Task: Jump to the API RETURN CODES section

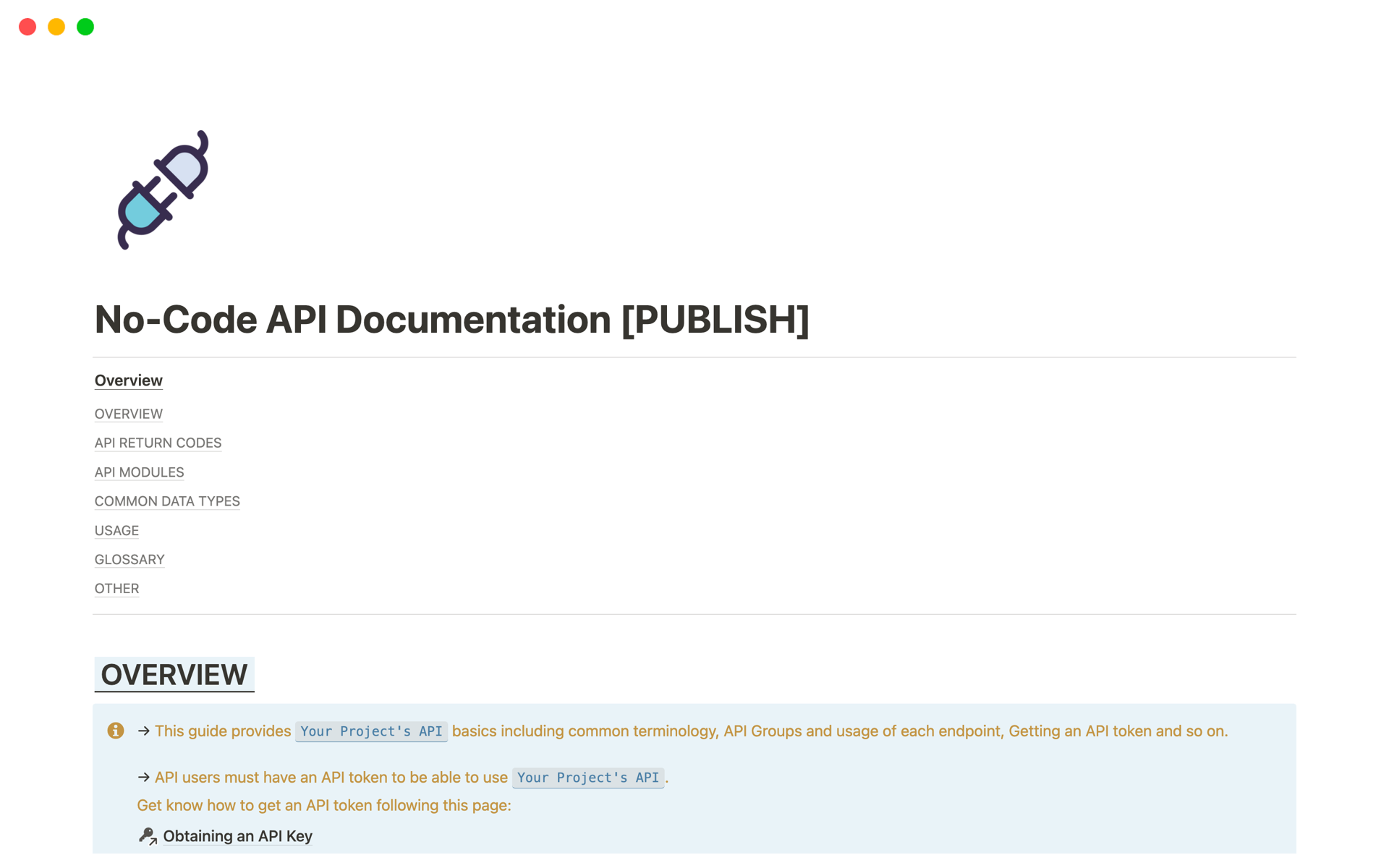Action: point(158,443)
